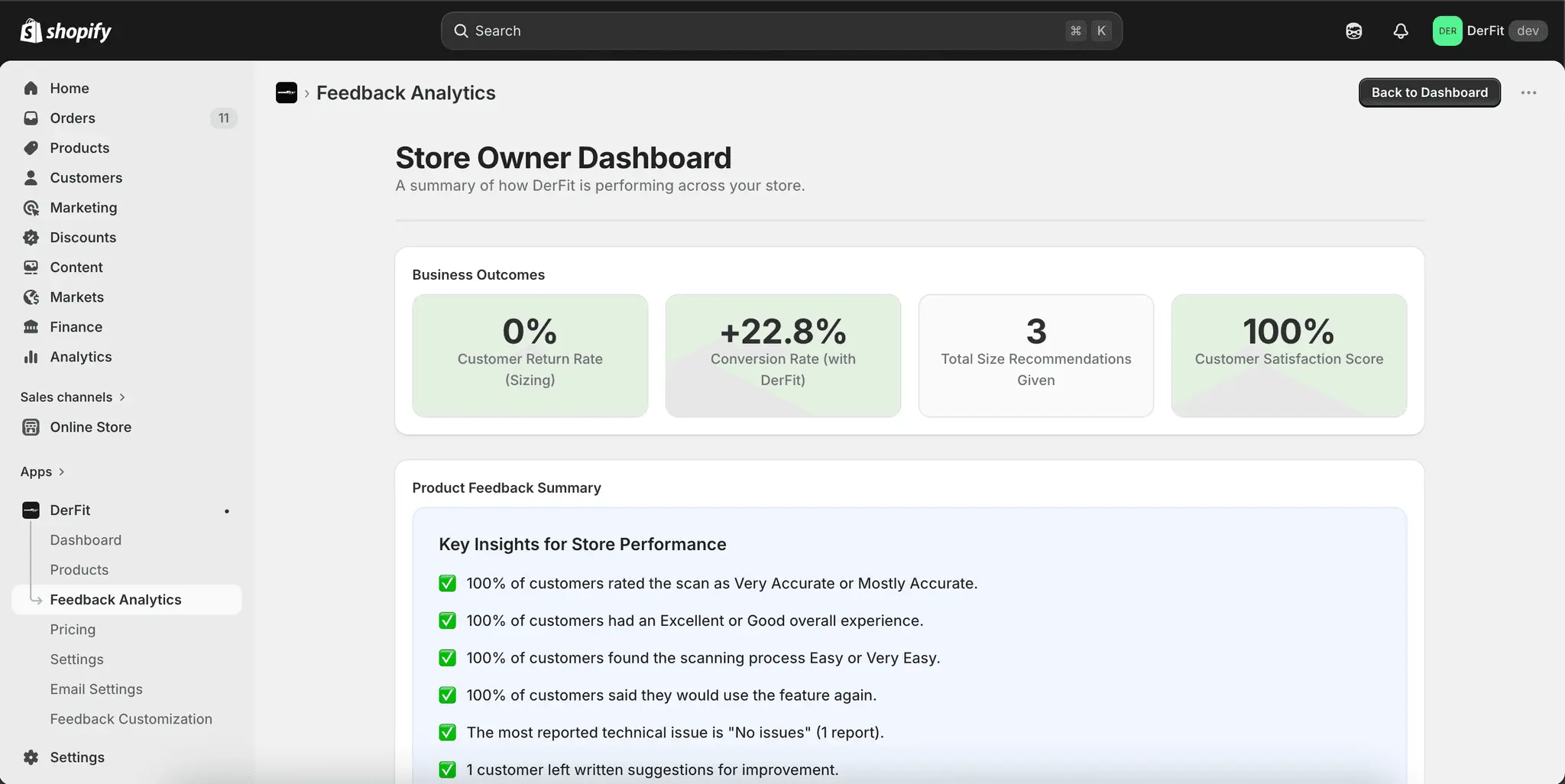Click the Finance bank icon
The width and height of the screenshot is (1565, 784).
31,326
